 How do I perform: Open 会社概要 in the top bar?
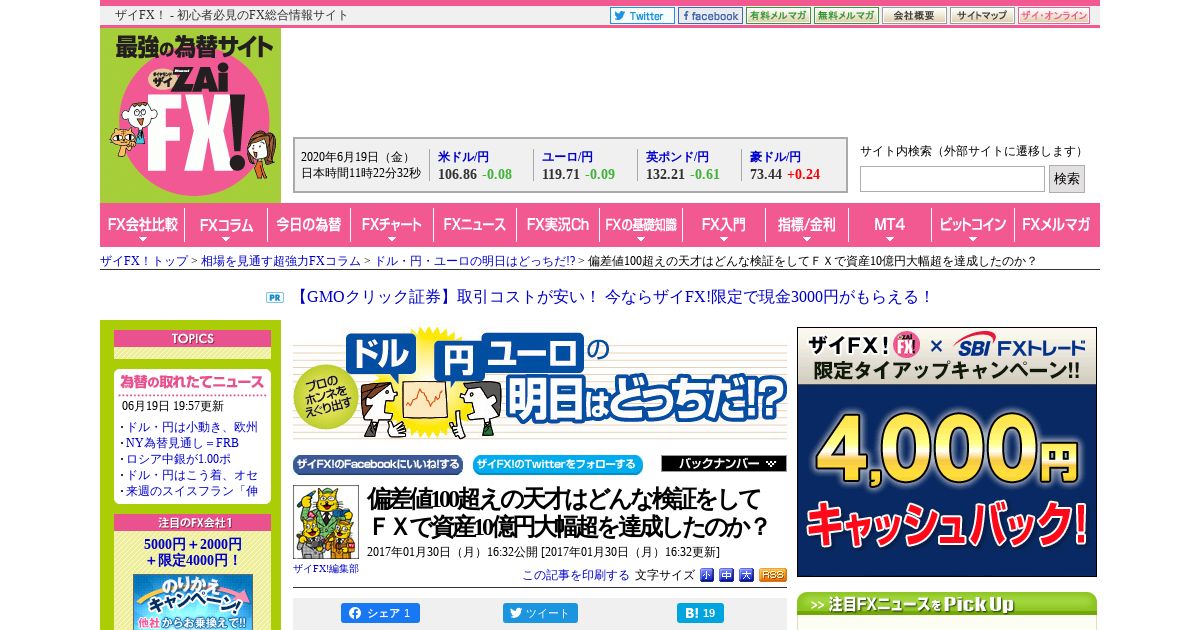(914, 16)
